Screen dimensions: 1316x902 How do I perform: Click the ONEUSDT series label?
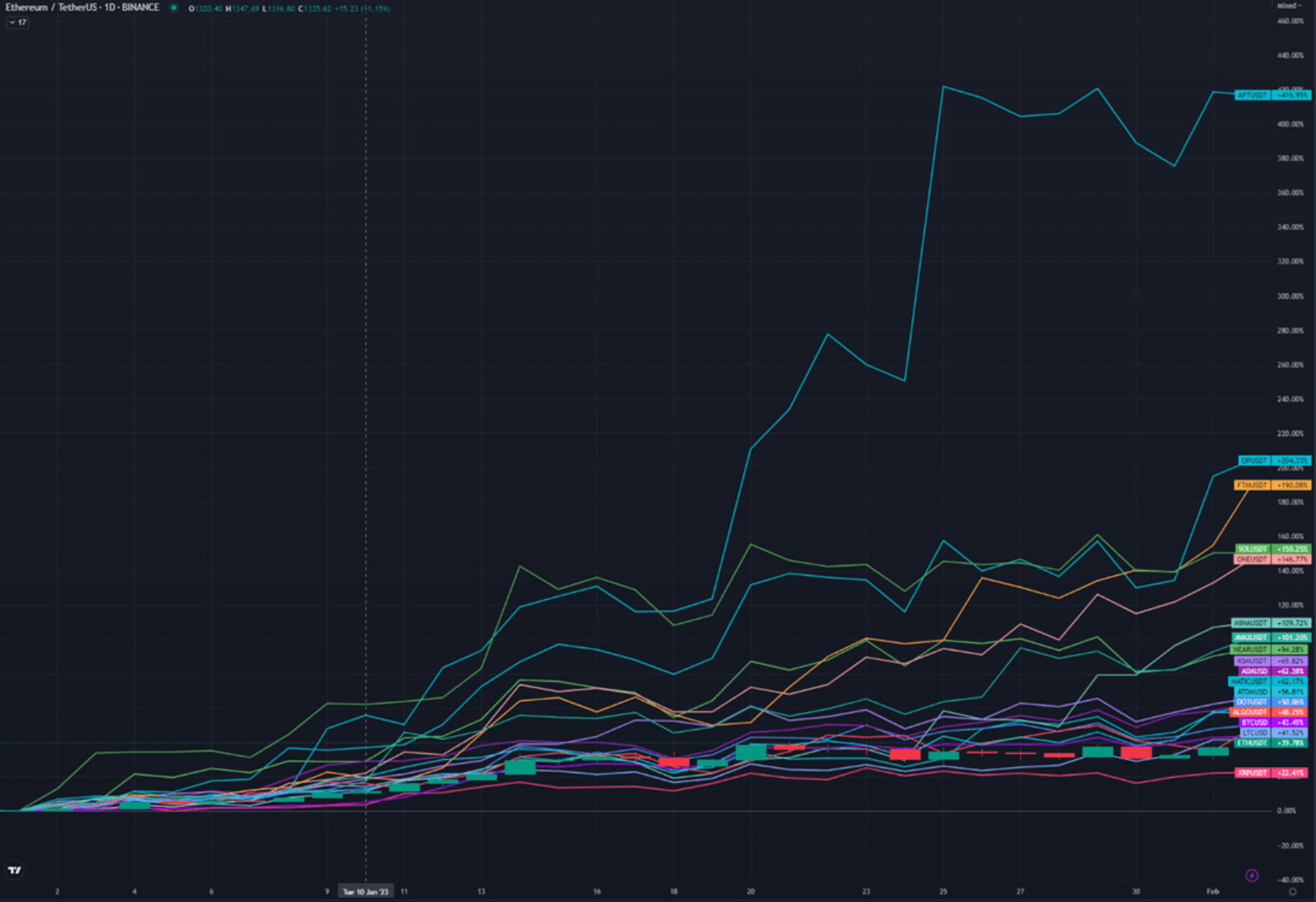click(x=1252, y=559)
